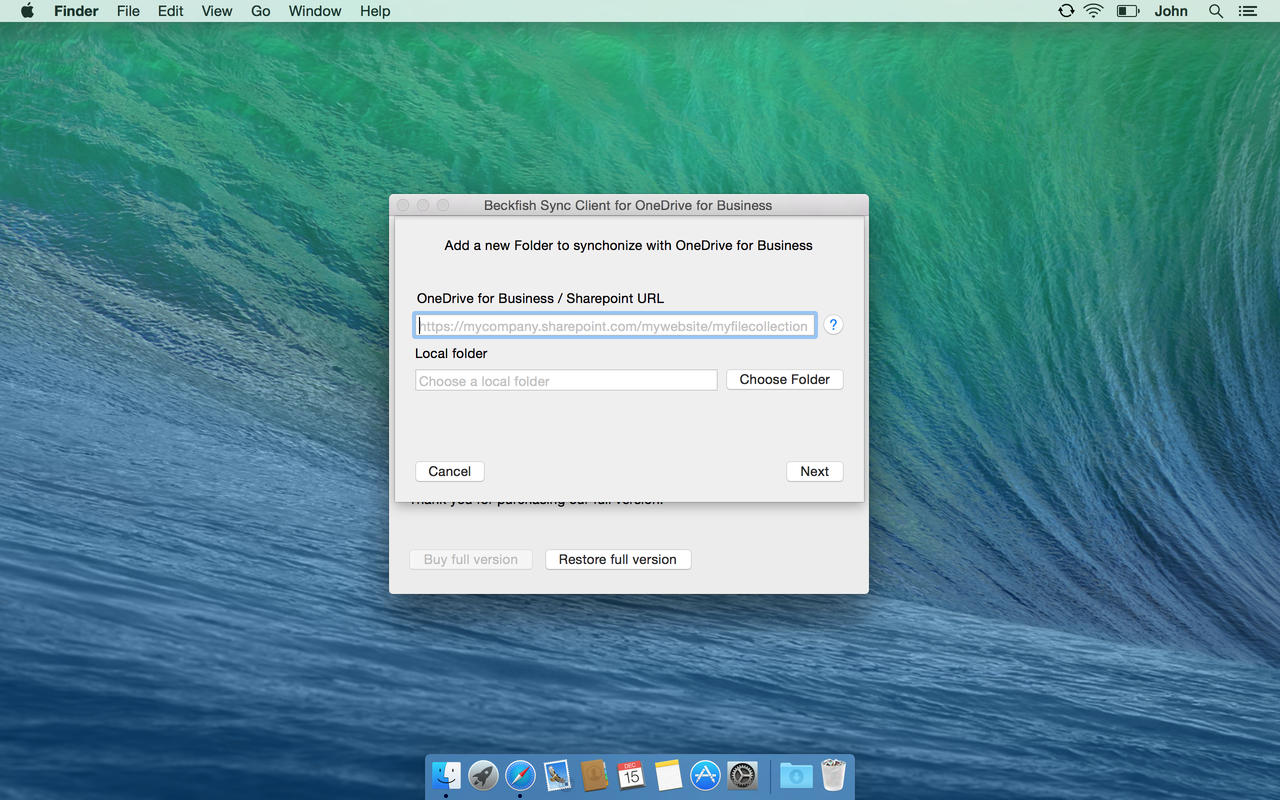This screenshot has width=1280, height=800.
Task: Focus the Sharepoint URL input field
Action: 615,326
